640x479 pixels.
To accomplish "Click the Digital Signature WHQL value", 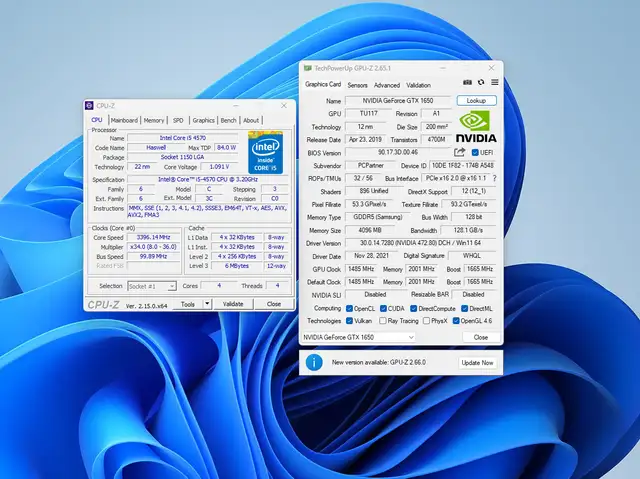I will point(472,255).
